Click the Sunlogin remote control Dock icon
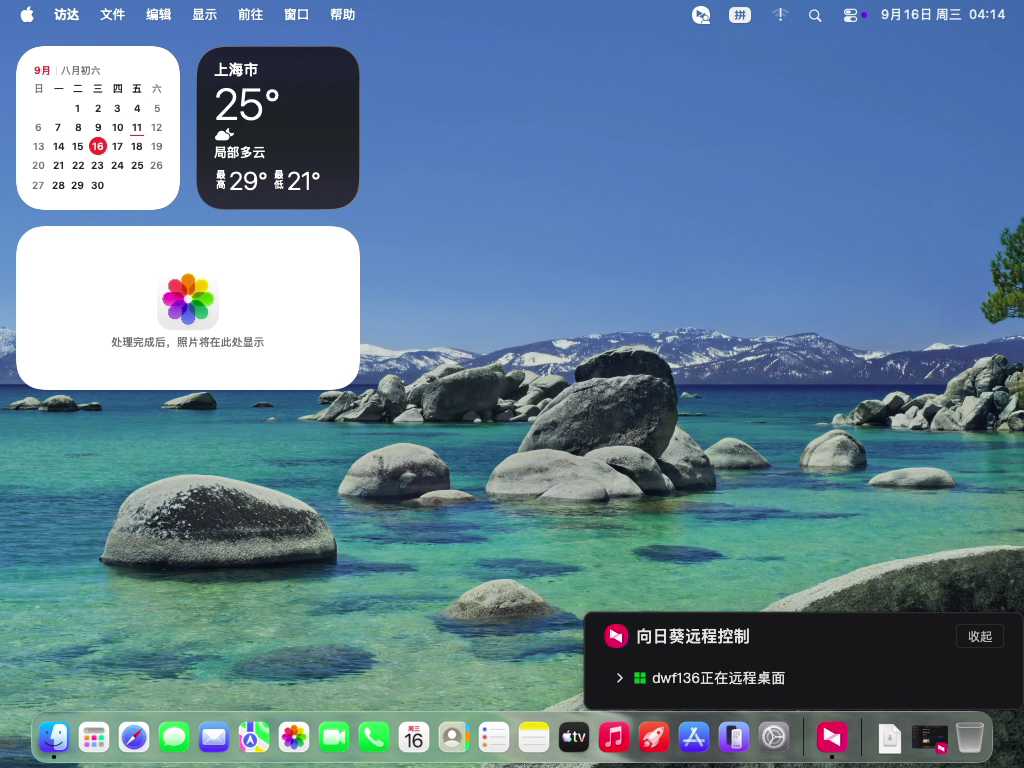Screen dimensions: 1024x768 point(832,737)
